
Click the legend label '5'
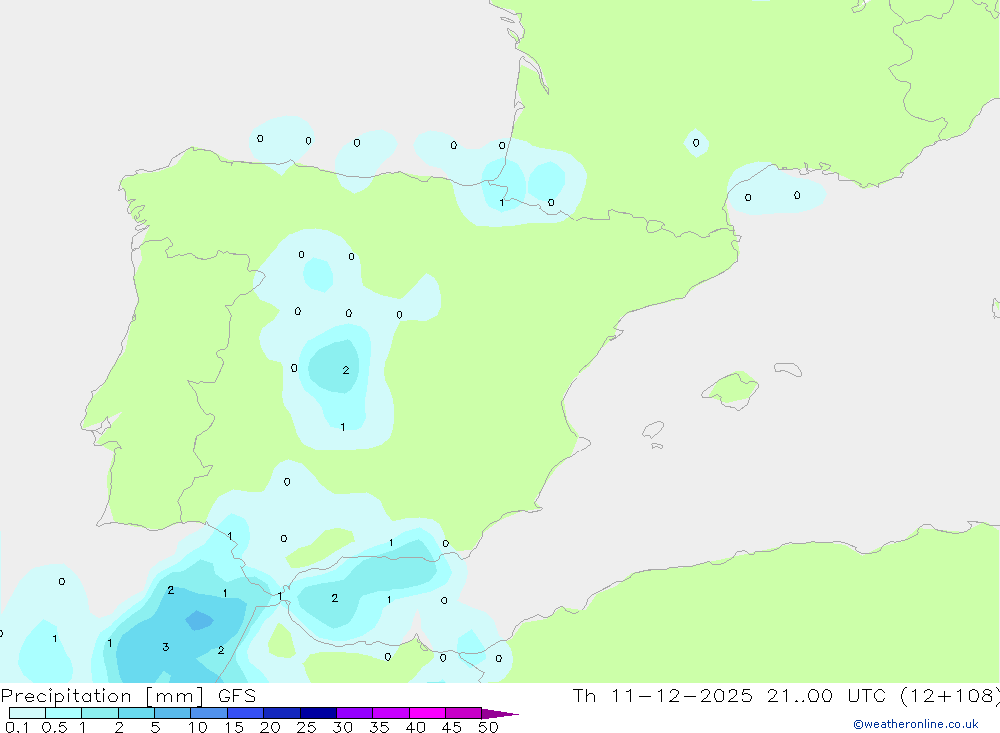pos(155,727)
